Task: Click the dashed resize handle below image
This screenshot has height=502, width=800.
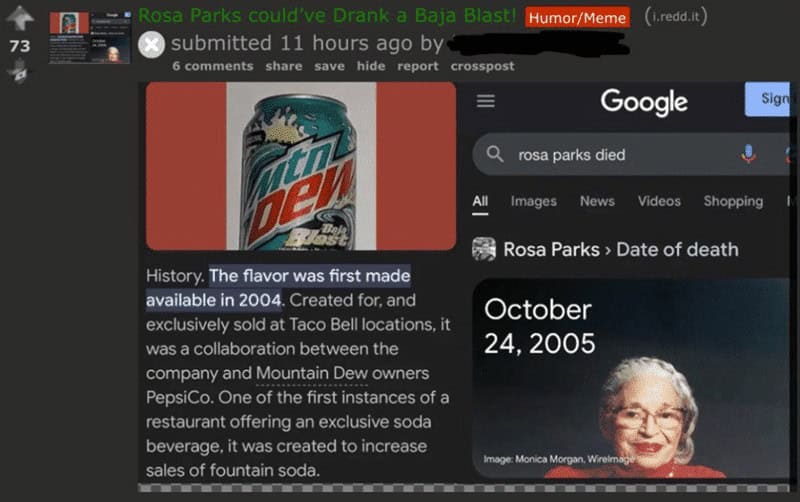Action: (464, 488)
